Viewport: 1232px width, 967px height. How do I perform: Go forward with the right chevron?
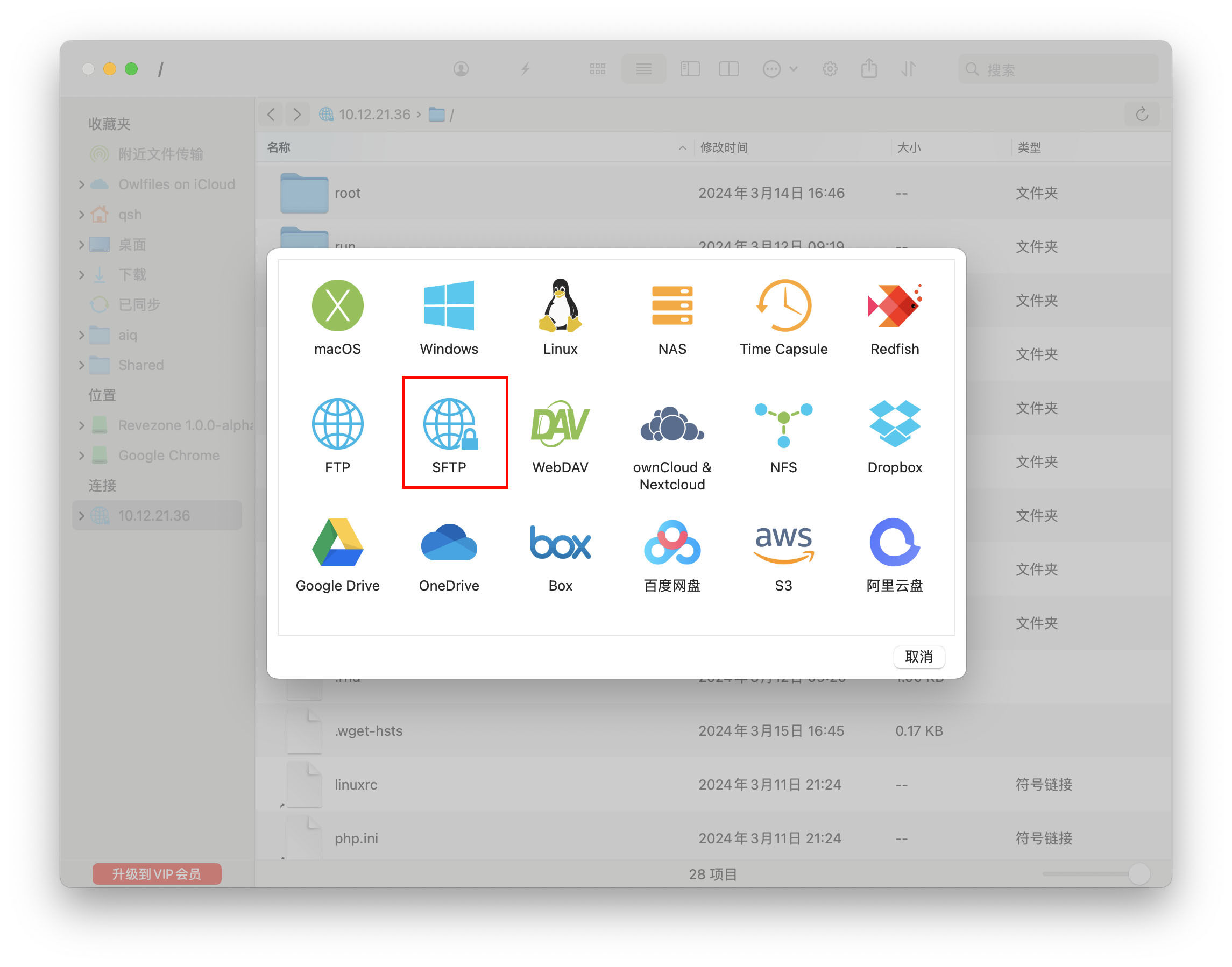pos(296,115)
